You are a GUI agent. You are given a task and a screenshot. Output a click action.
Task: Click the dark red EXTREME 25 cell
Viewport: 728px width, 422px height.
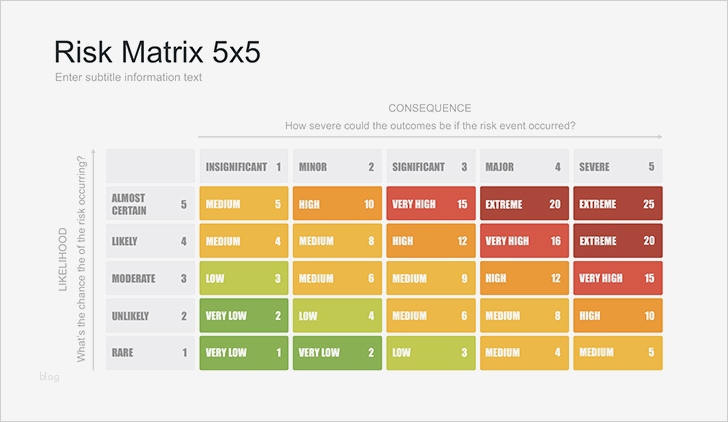[x=617, y=204]
